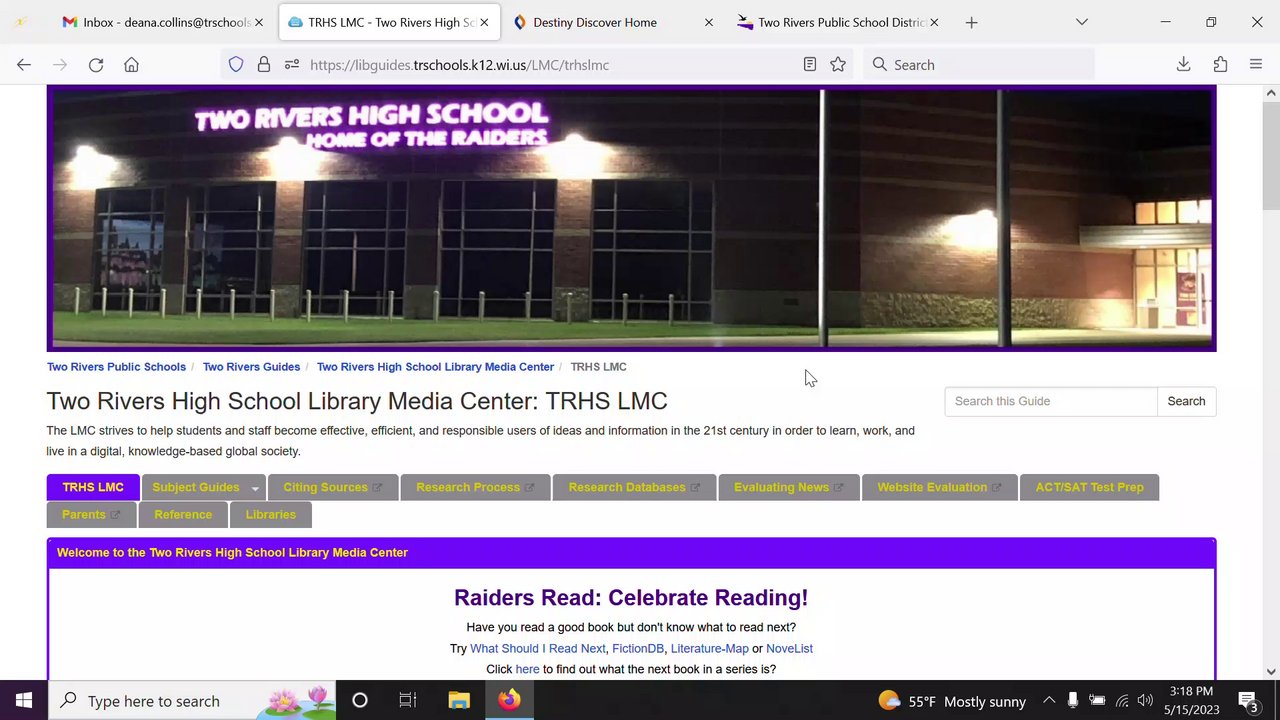Click the guide Search button
The width and height of the screenshot is (1280, 720).
tap(1186, 401)
